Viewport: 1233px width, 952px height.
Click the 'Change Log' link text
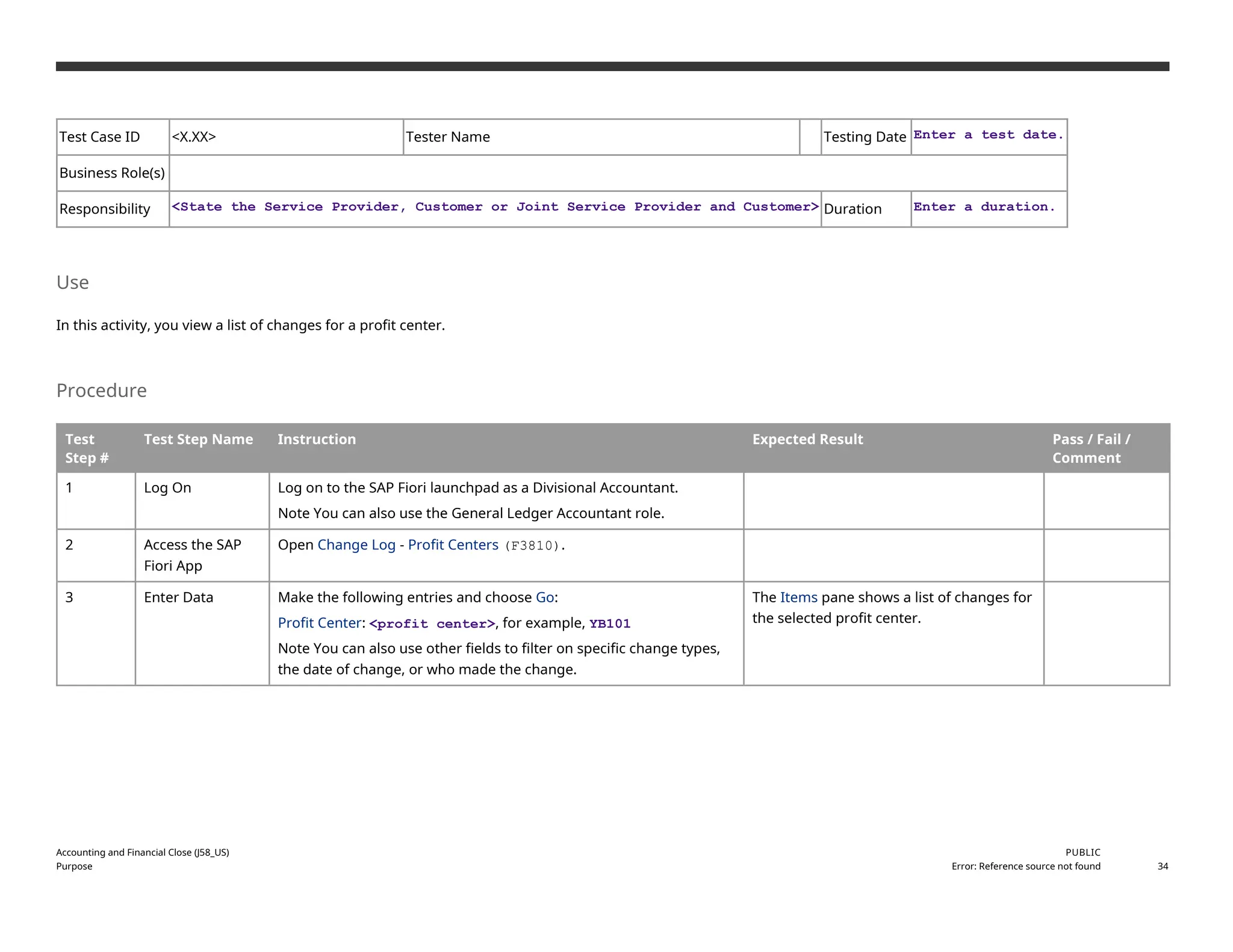pos(356,545)
